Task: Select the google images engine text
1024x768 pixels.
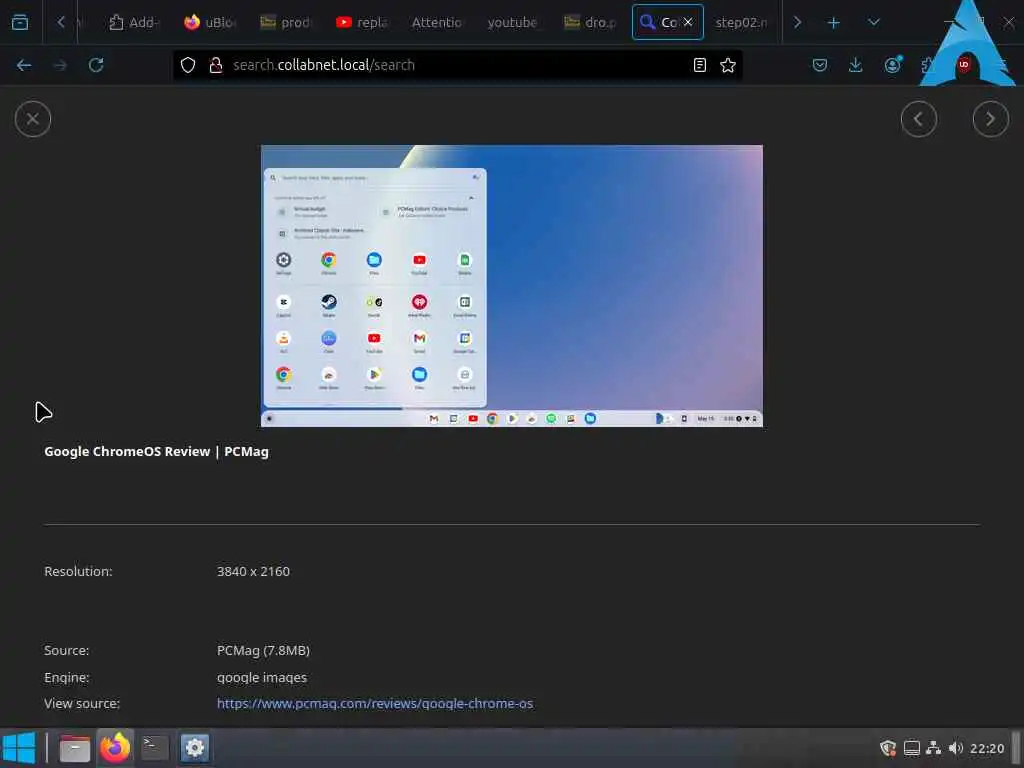Action: [261, 677]
